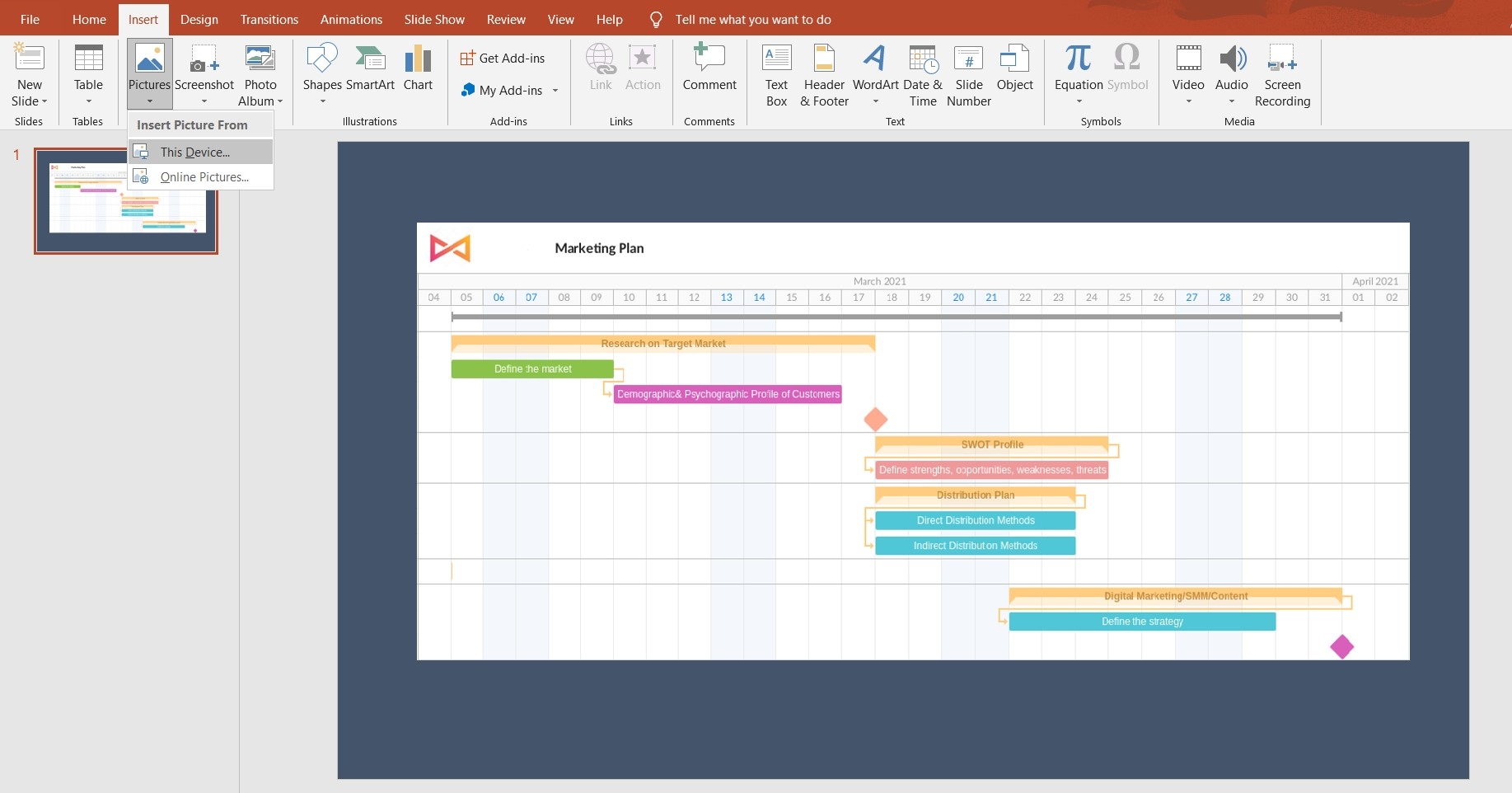The image size is (1512, 793).
Task: Switch to the Design tab
Action: pos(199,19)
